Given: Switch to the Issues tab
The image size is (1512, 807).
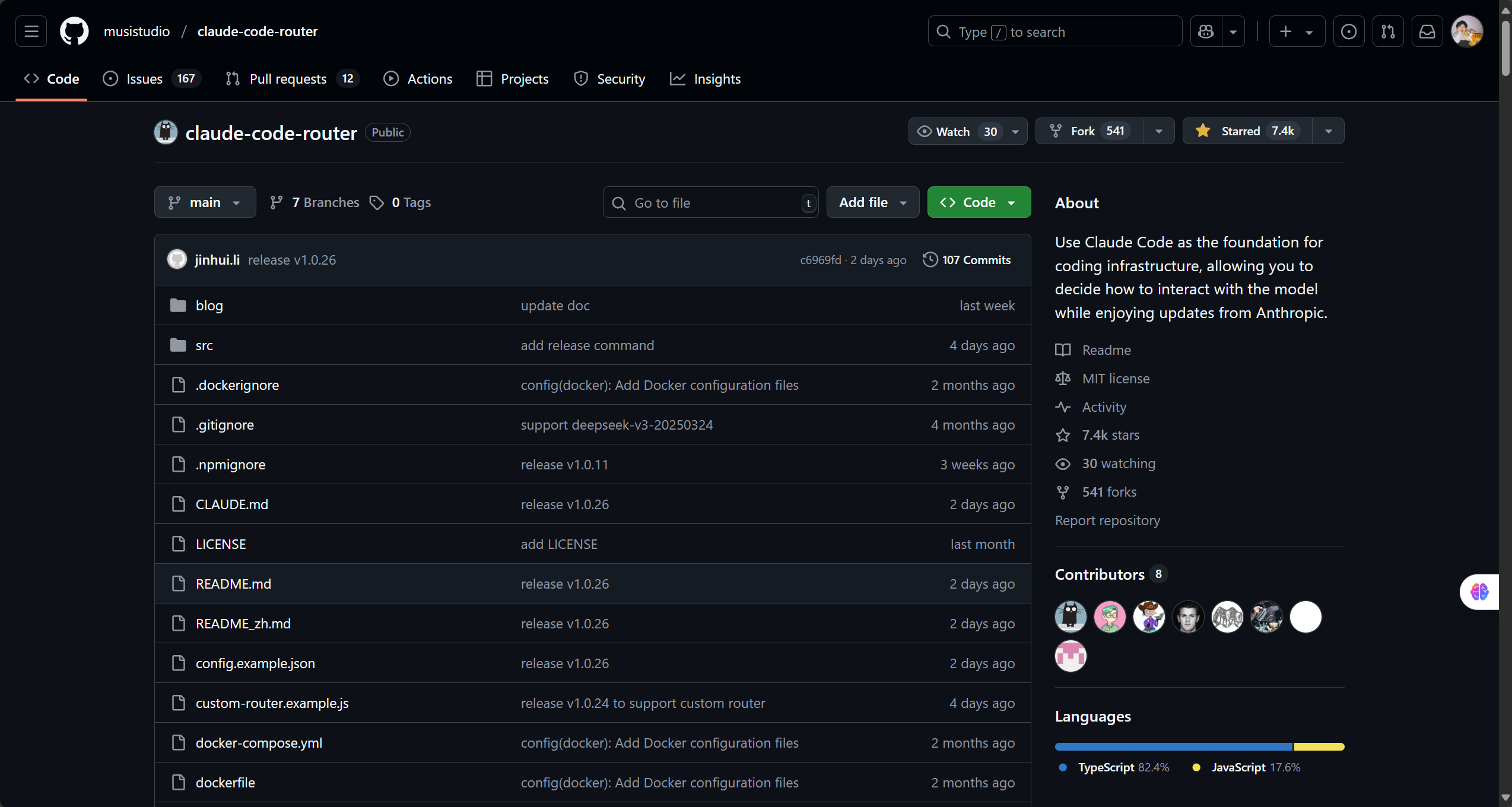Looking at the screenshot, I should 144,79.
